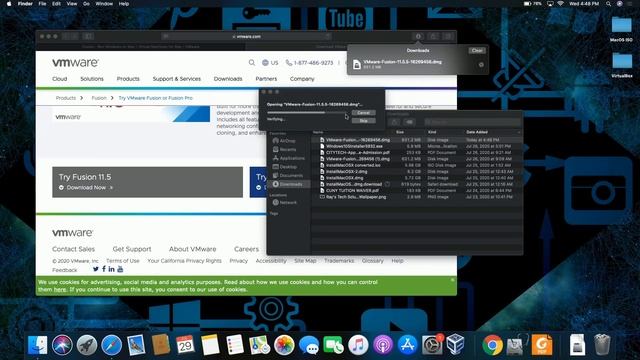Select AirDrop in Finder sidebar
The height and width of the screenshot is (360, 640).
click(288, 141)
